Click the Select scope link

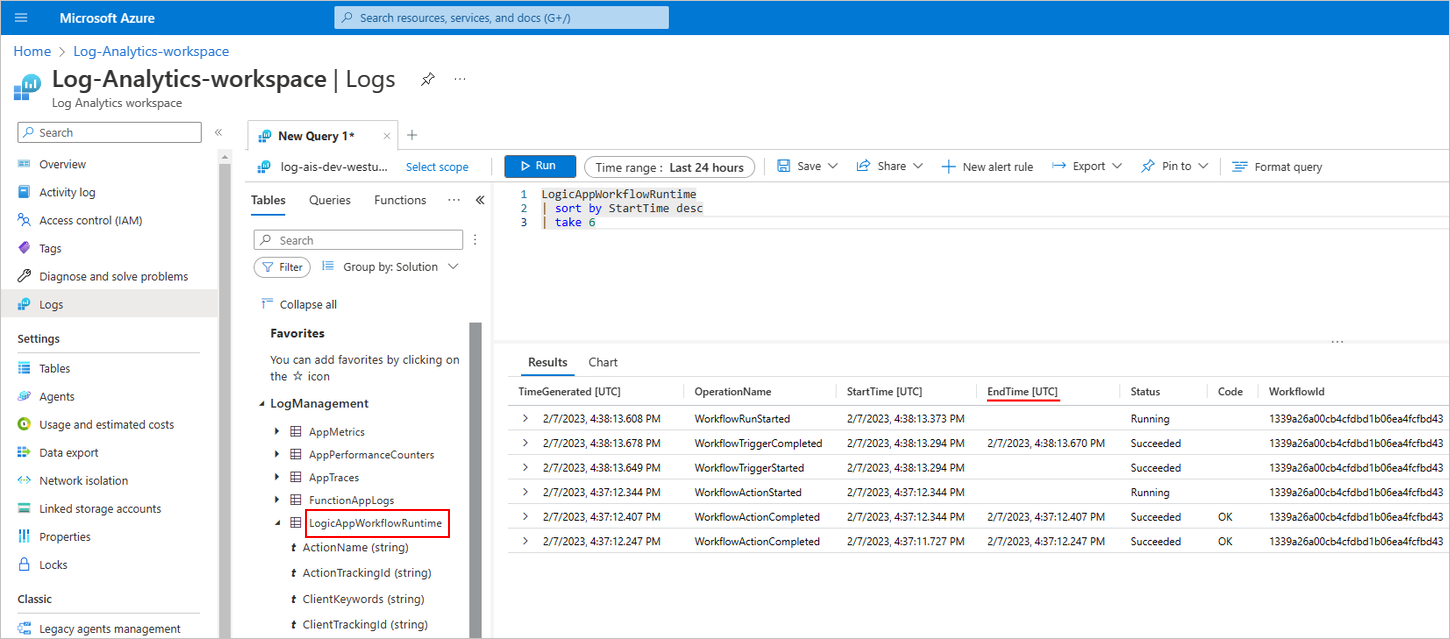[x=436, y=166]
